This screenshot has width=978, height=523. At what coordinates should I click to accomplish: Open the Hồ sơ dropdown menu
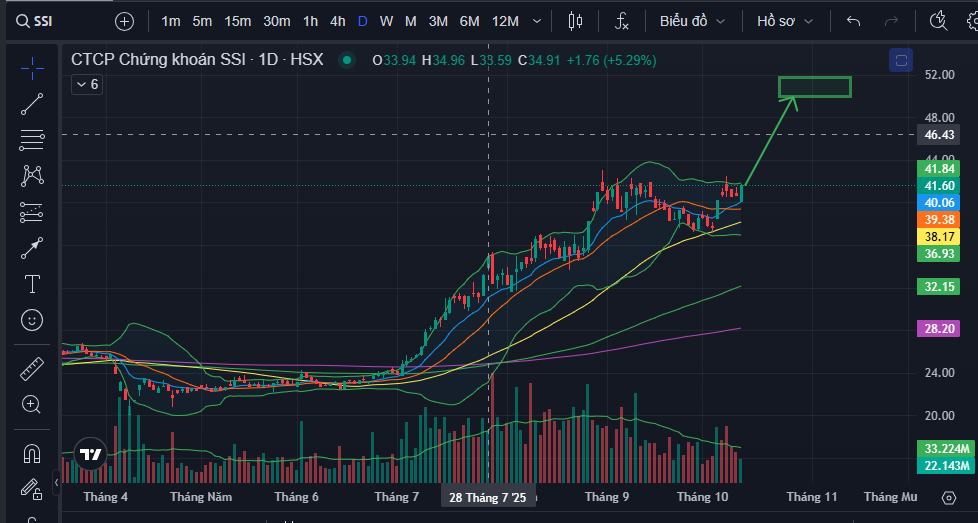tap(784, 21)
